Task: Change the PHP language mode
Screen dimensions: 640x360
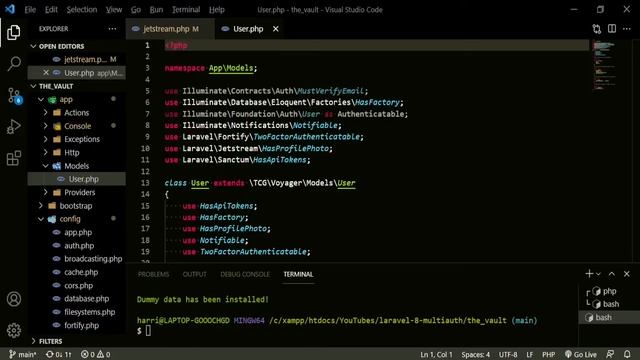Action: tap(549, 354)
